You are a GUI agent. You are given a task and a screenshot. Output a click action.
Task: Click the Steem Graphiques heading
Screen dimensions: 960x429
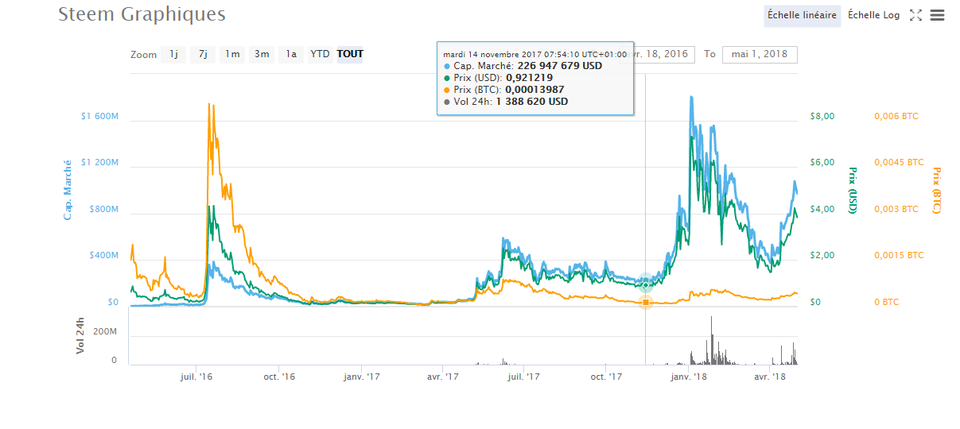tap(141, 15)
